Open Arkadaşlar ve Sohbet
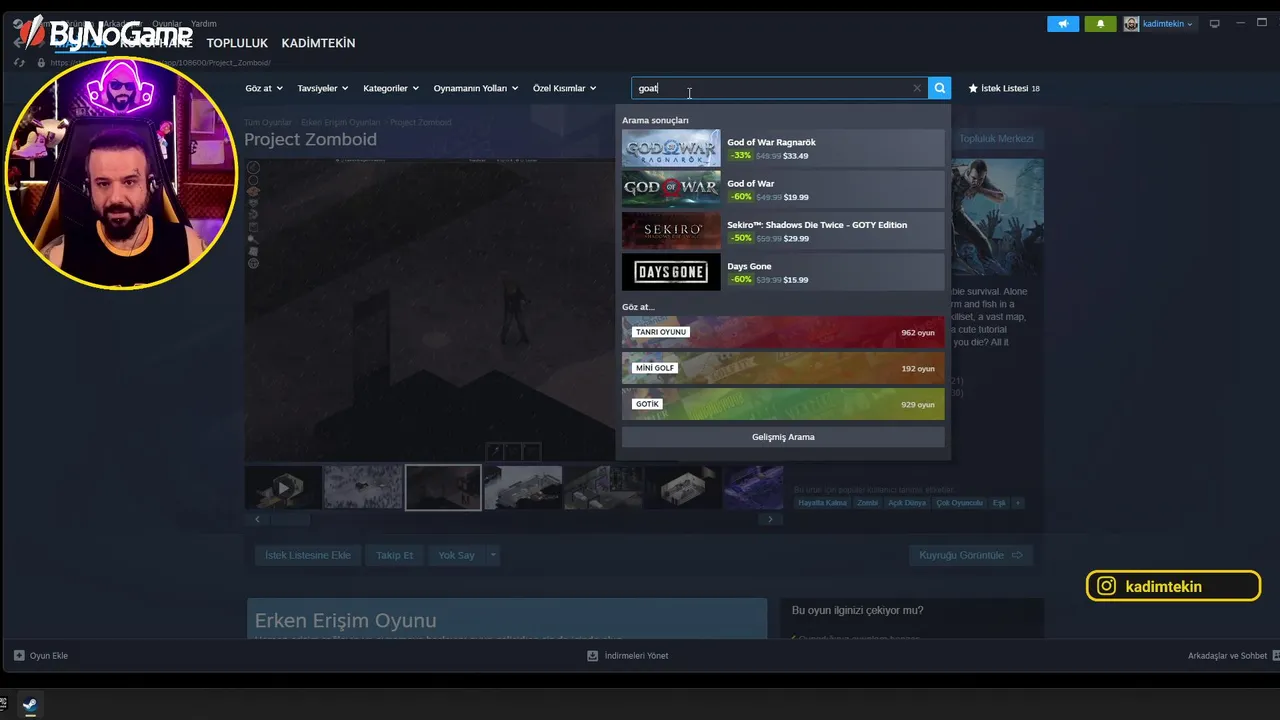1280x720 pixels. point(1227,656)
